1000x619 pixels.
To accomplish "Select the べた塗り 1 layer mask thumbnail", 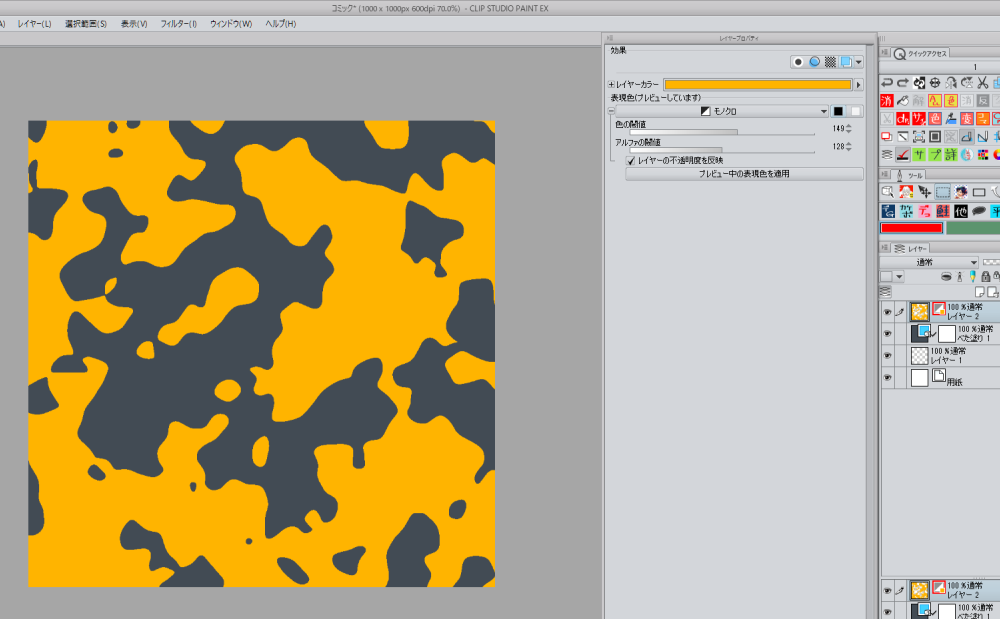I will pos(946,333).
